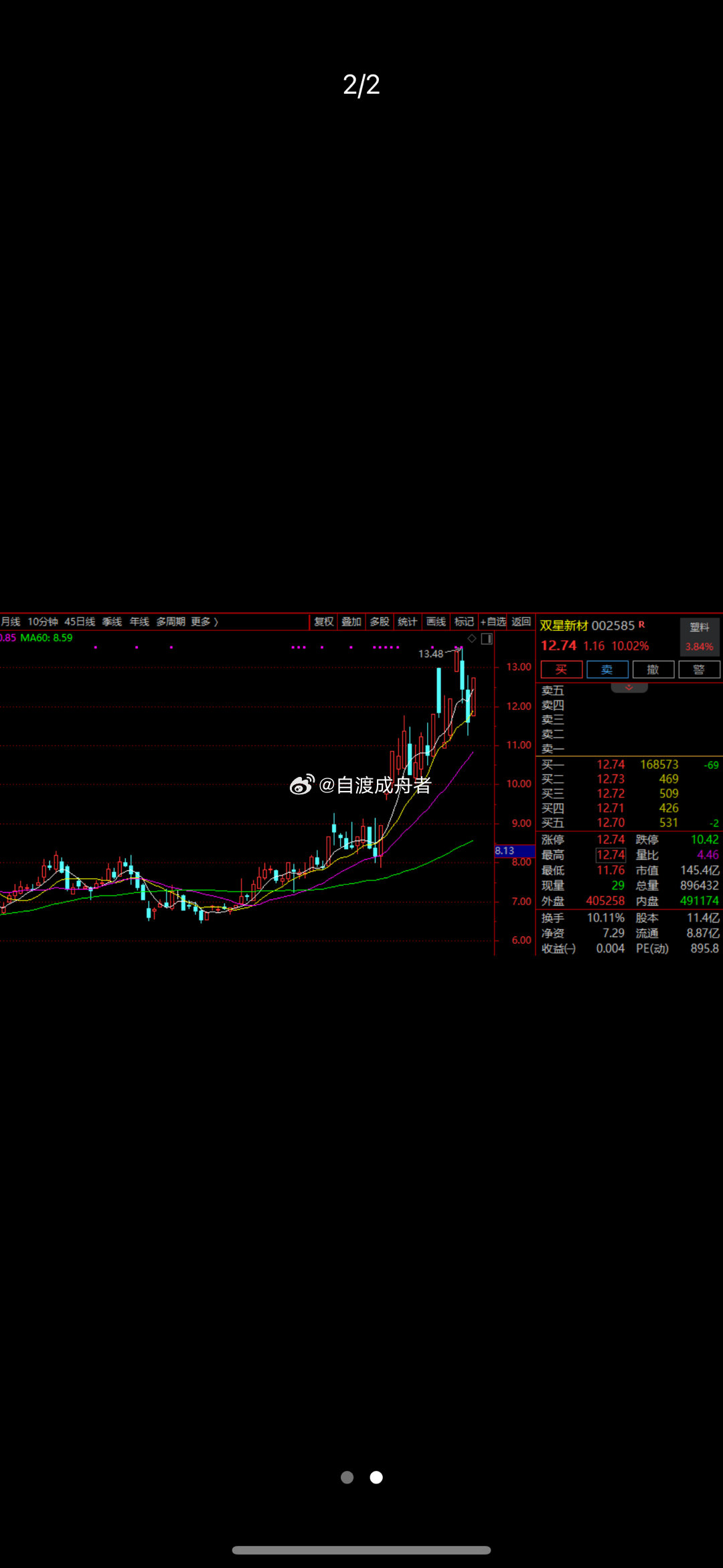
Task: Click the 买二 price 12.73
Action: coord(611,779)
